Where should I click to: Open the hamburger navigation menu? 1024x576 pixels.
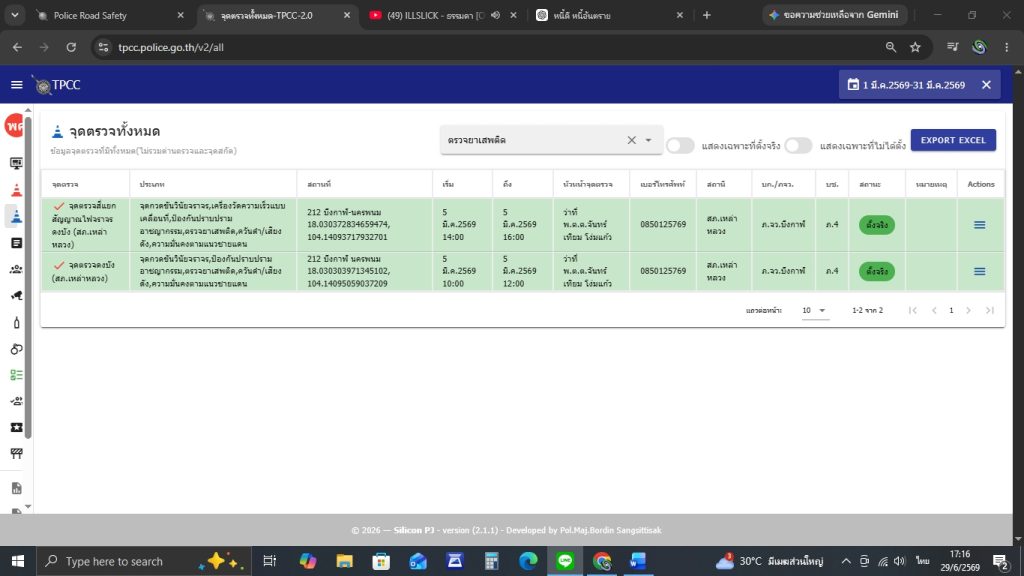click(x=16, y=85)
